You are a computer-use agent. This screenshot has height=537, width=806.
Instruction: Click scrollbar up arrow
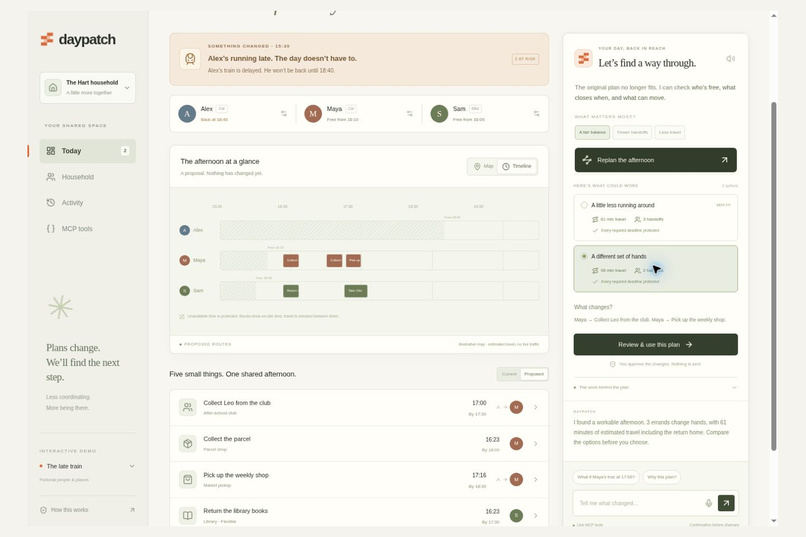(774, 16)
